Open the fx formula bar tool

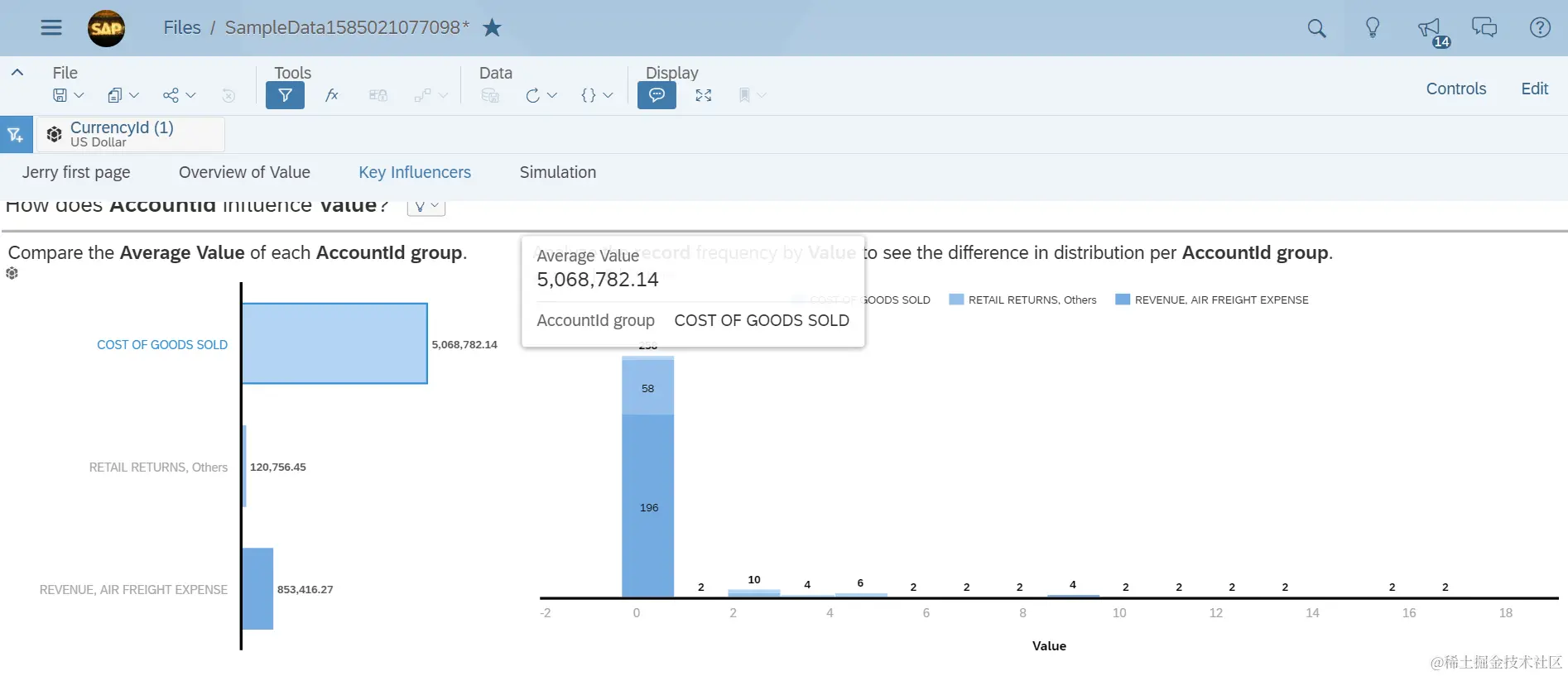point(332,95)
